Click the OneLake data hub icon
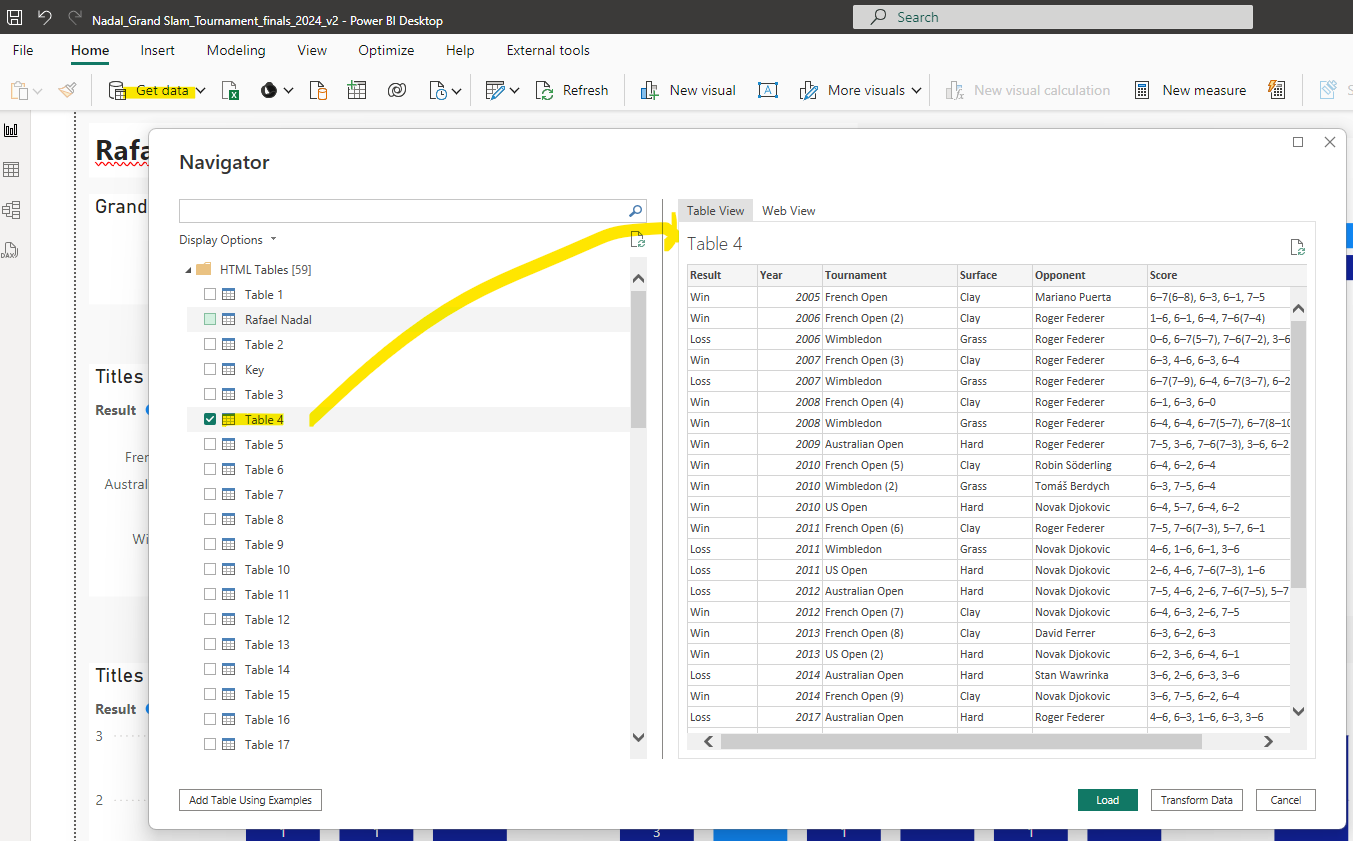The width and height of the screenshot is (1353, 841). coord(268,90)
